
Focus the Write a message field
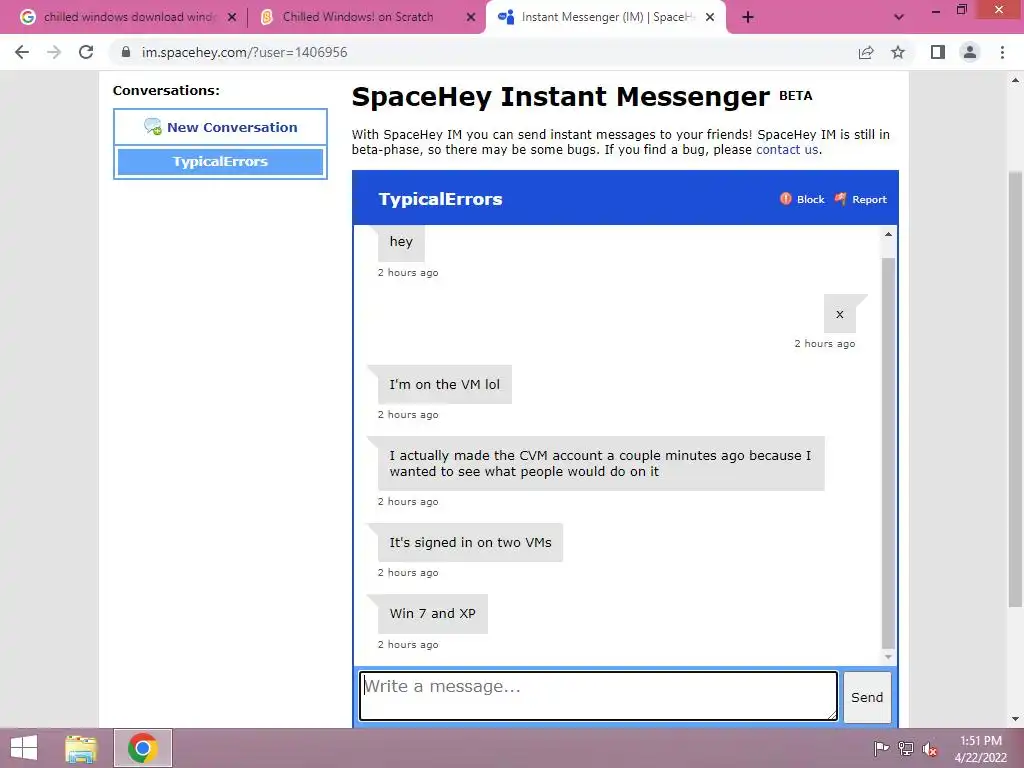pyautogui.click(x=598, y=696)
